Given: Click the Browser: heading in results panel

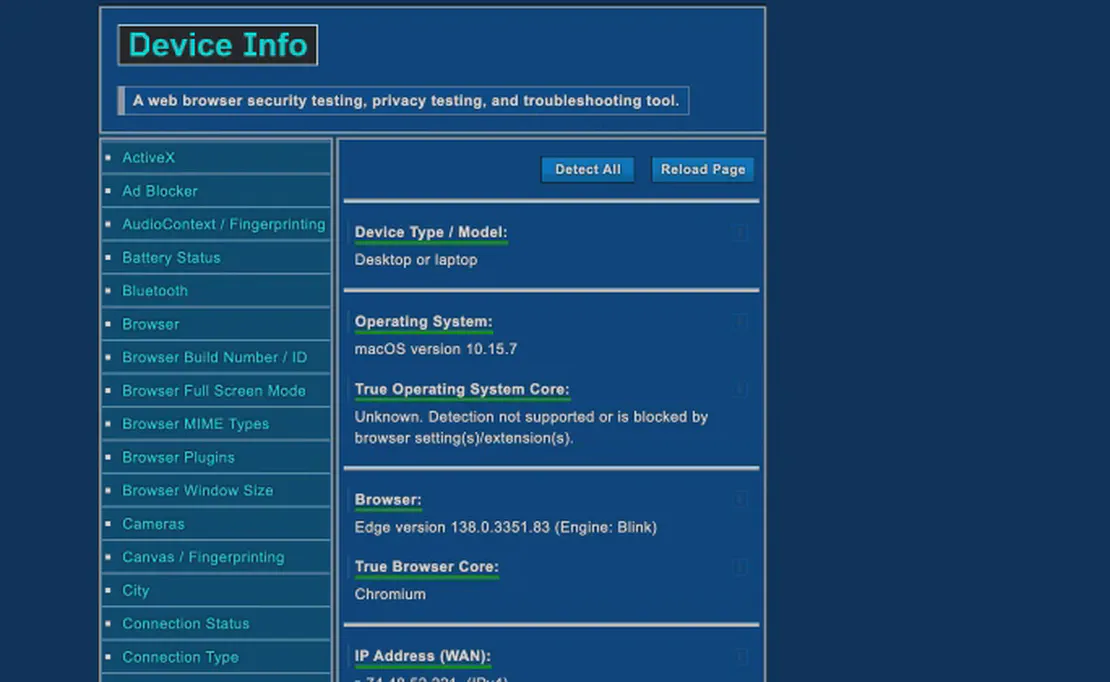Looking at the screenshot, I should [388, 500].
